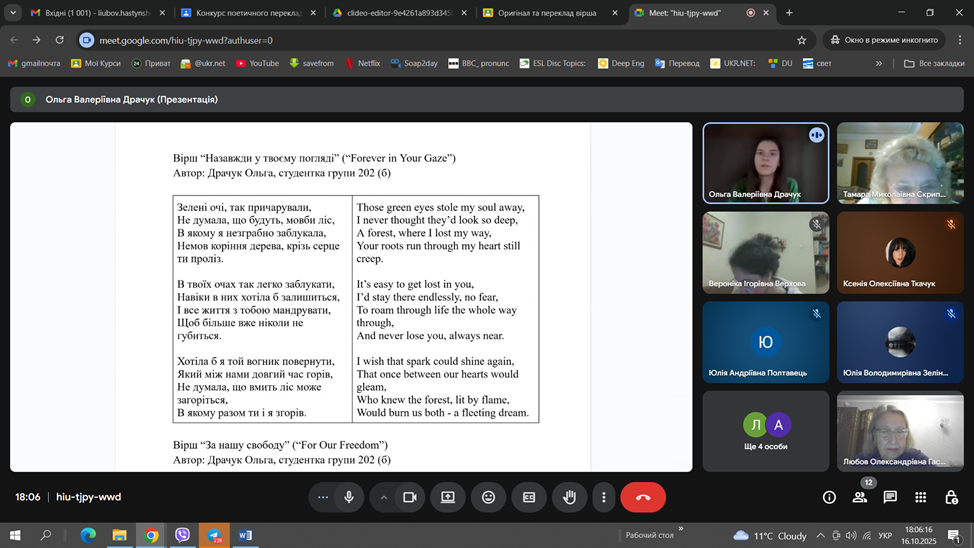Open host controls lock icon
The image size is (974, 548).
point(951,497)
